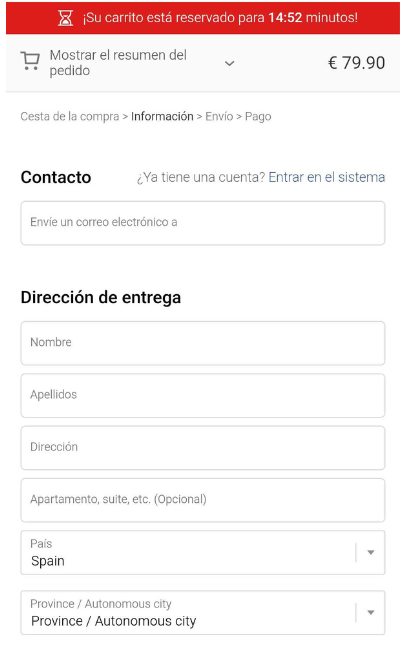This screenshot has width=400, height=650.
Task: Go to Cesta de la compra breadcrumb
Action: pyautogui.click(x=70, y=116)
